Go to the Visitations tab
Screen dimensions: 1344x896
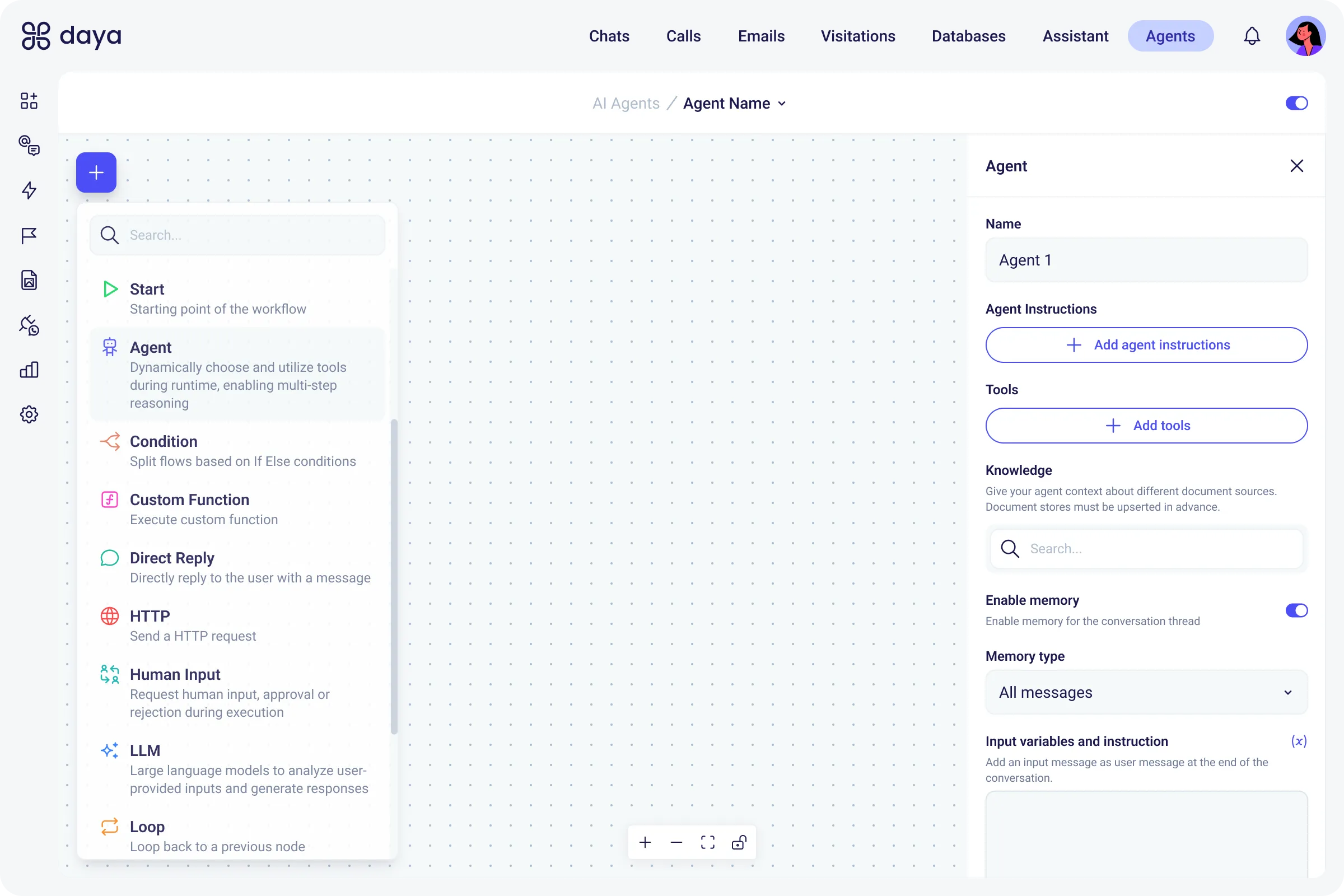pyautogui.click(x=858, y=36)
